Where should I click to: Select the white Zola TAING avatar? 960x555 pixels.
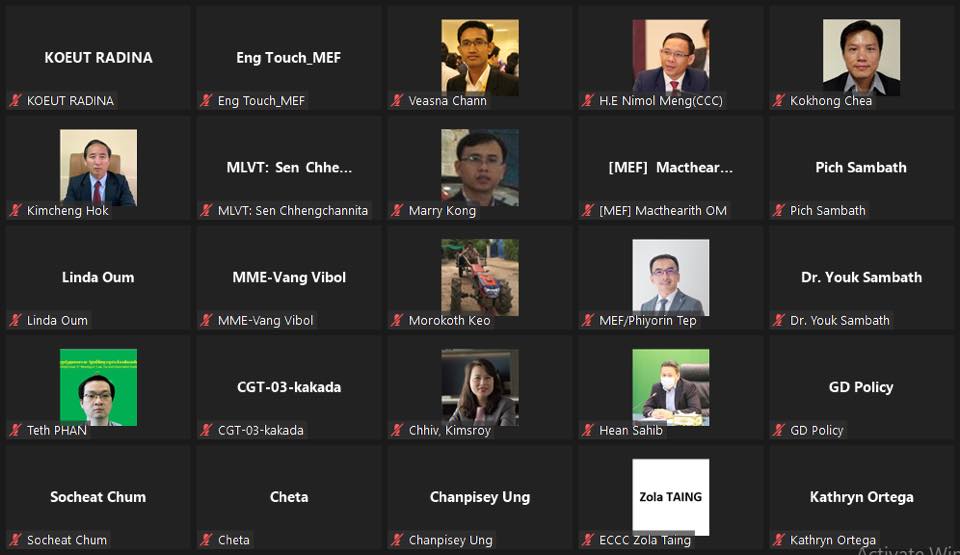coord(670,497)
